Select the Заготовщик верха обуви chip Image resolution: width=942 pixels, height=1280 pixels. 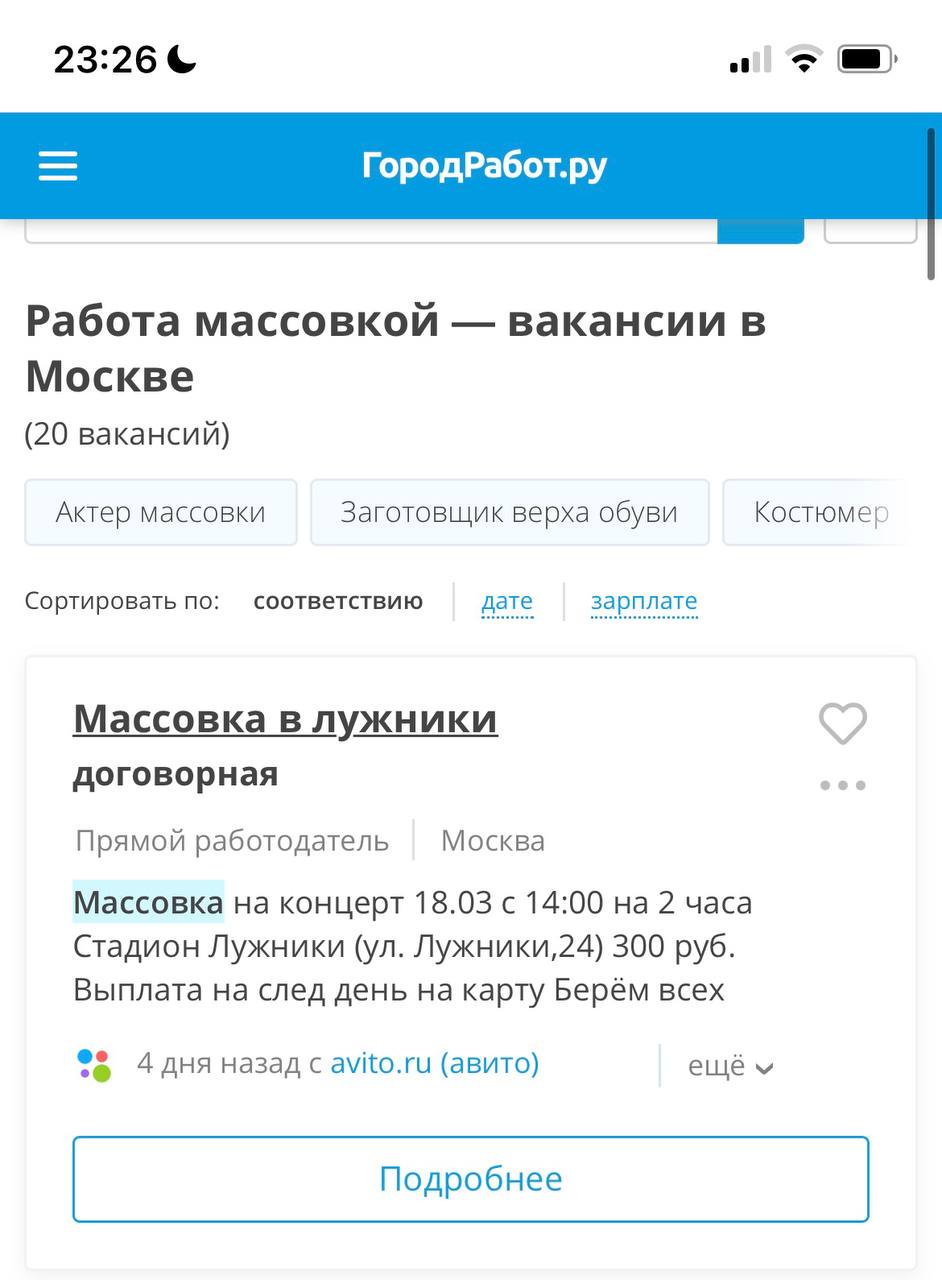(x=509, y=513)
